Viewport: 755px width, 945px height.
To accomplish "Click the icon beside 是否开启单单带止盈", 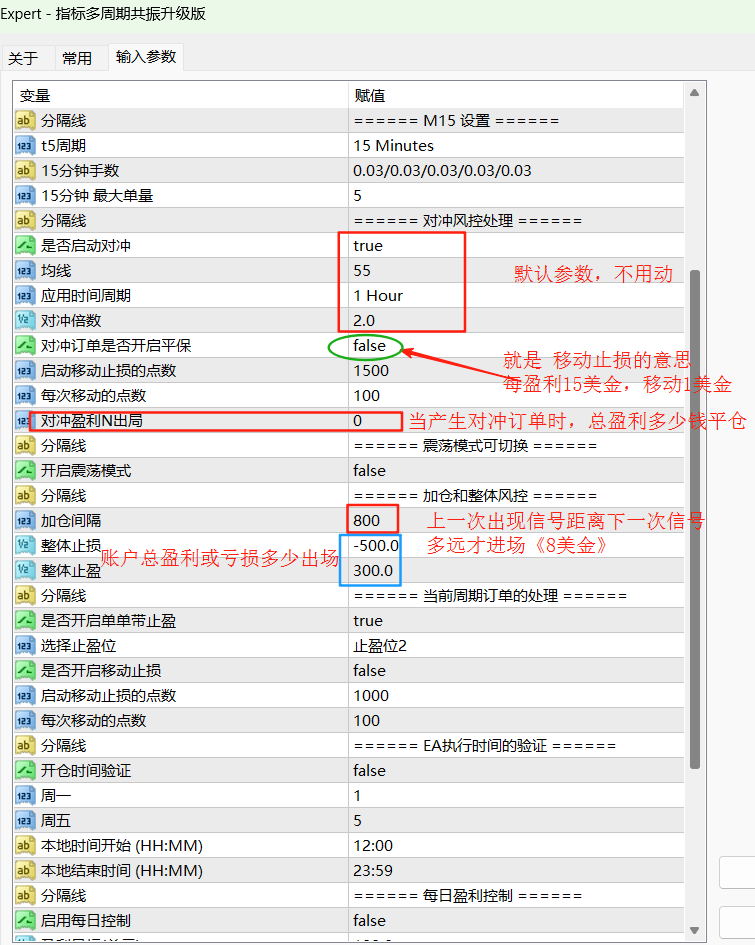I will 24,621.
